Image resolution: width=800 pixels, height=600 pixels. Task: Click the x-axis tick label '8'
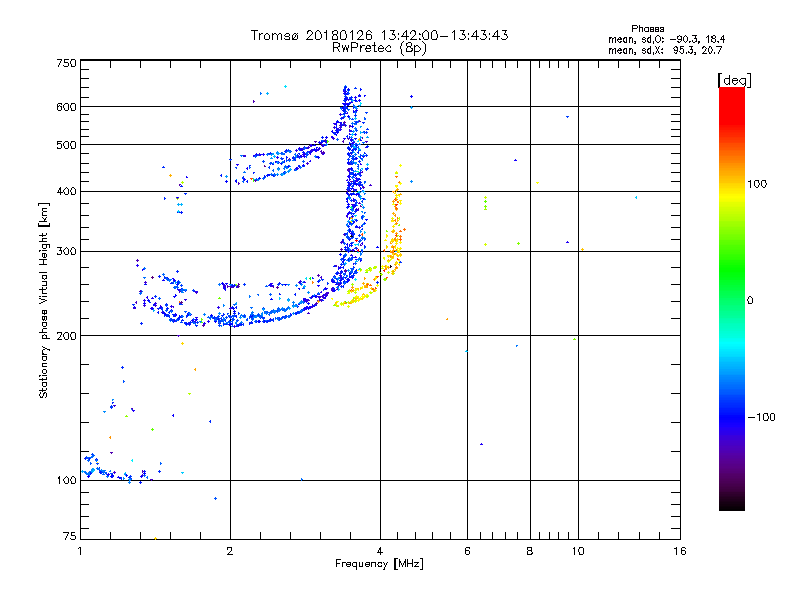530,551
